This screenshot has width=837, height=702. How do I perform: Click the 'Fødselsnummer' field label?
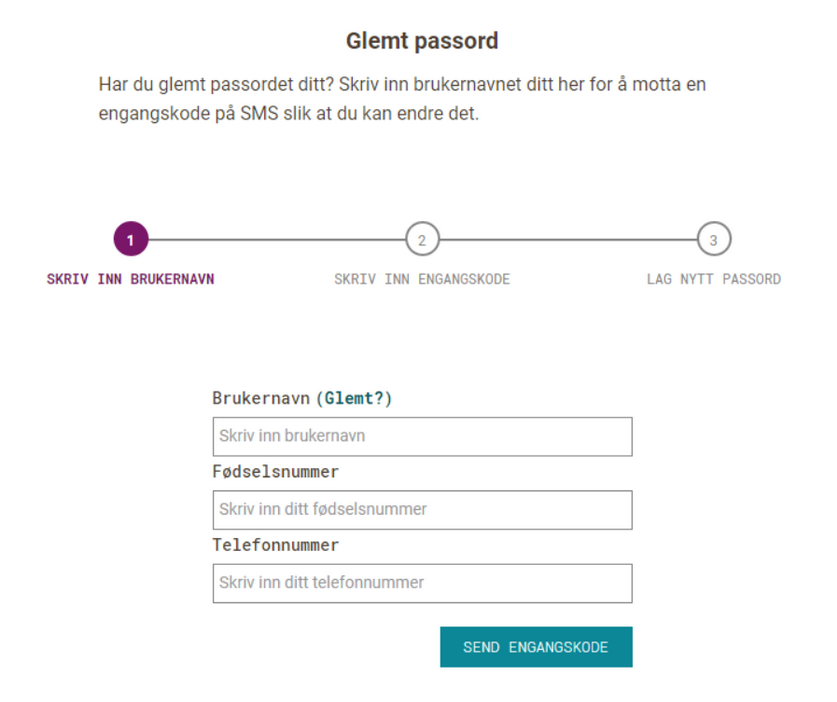275,471
